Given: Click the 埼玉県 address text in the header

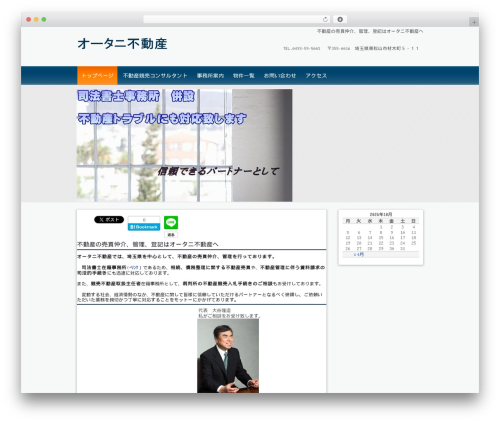Looking at the screenshot, I should tap(386, 48).
